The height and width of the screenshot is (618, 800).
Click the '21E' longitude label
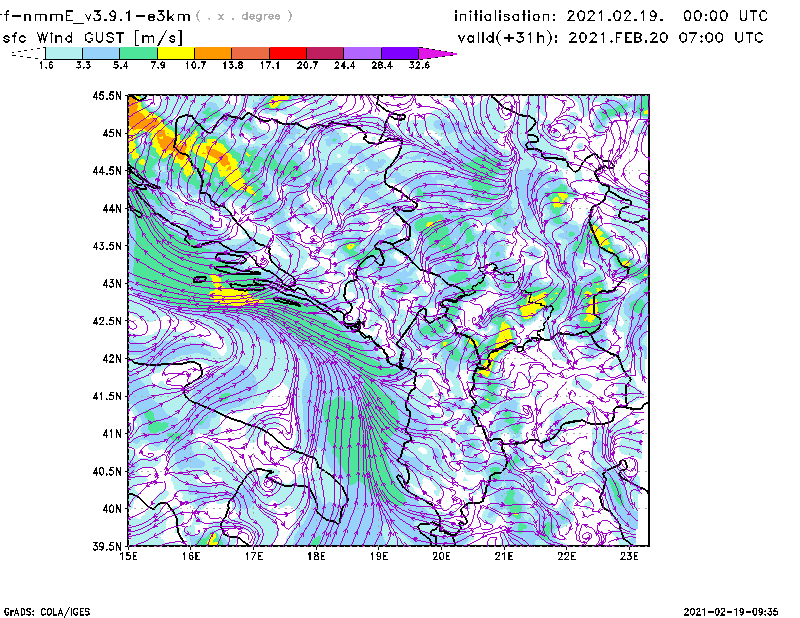pyautogui.click(x=504, y=556)
